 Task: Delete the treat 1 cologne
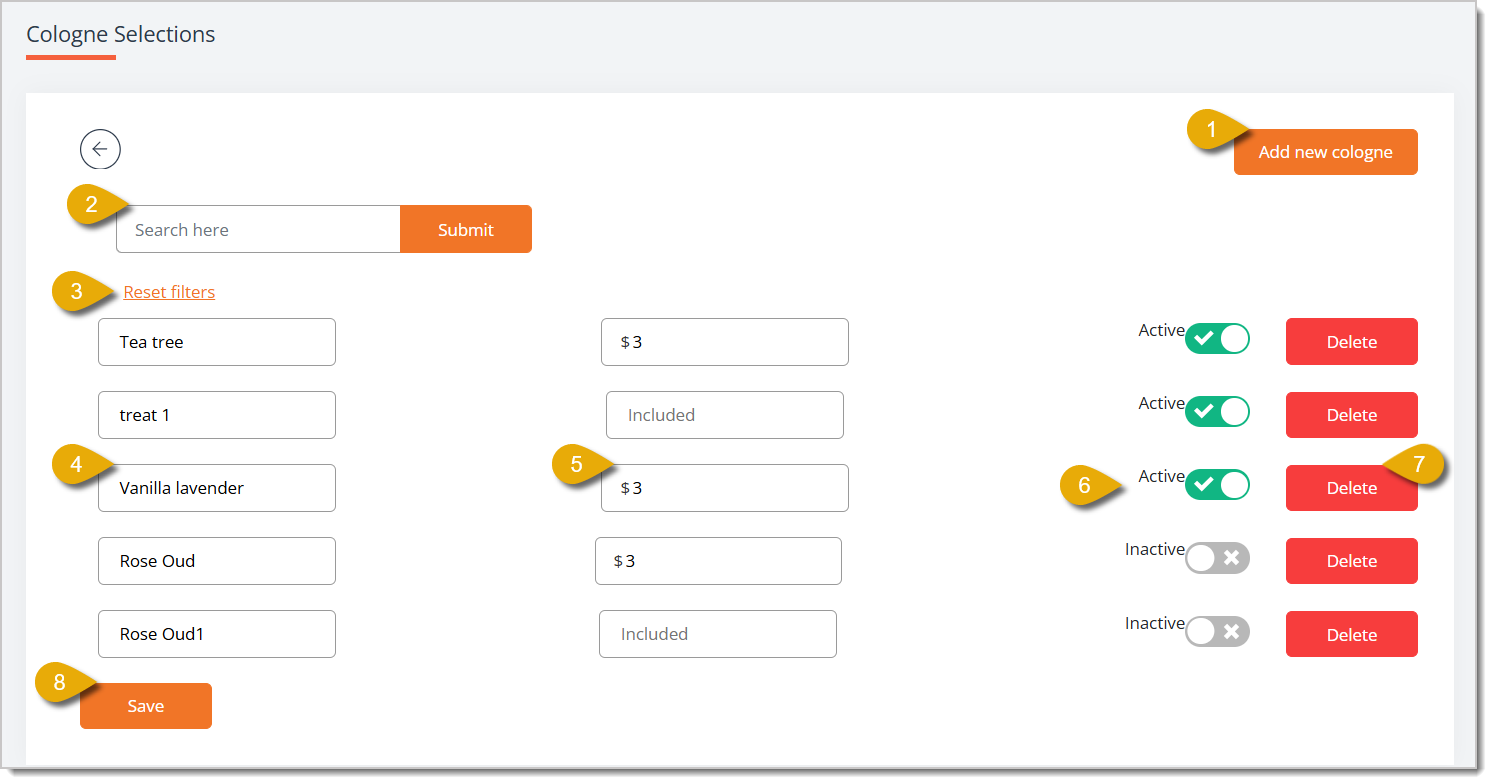1352,415
